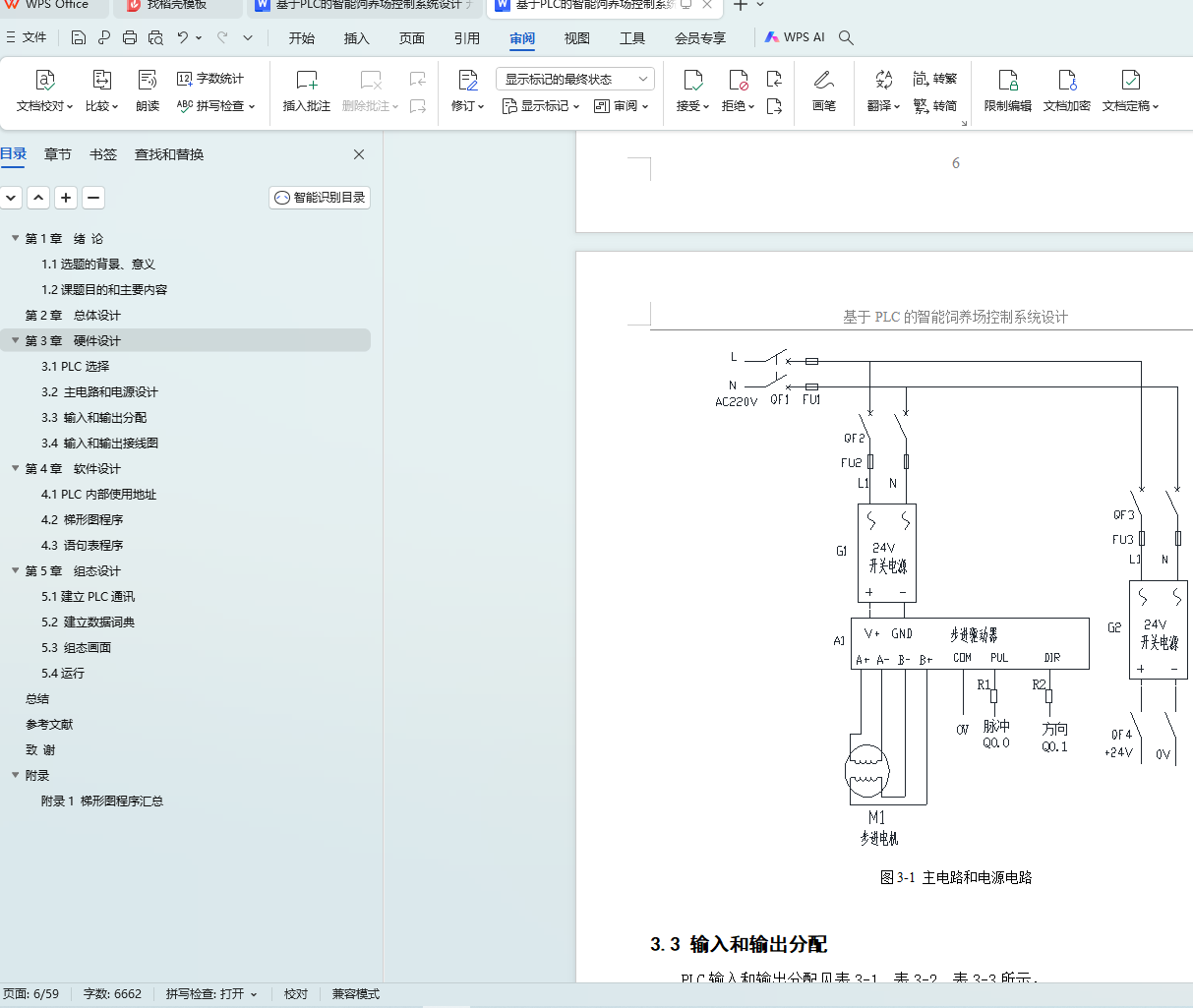Click 拒绝 reject changes icon

coord(738,80)
